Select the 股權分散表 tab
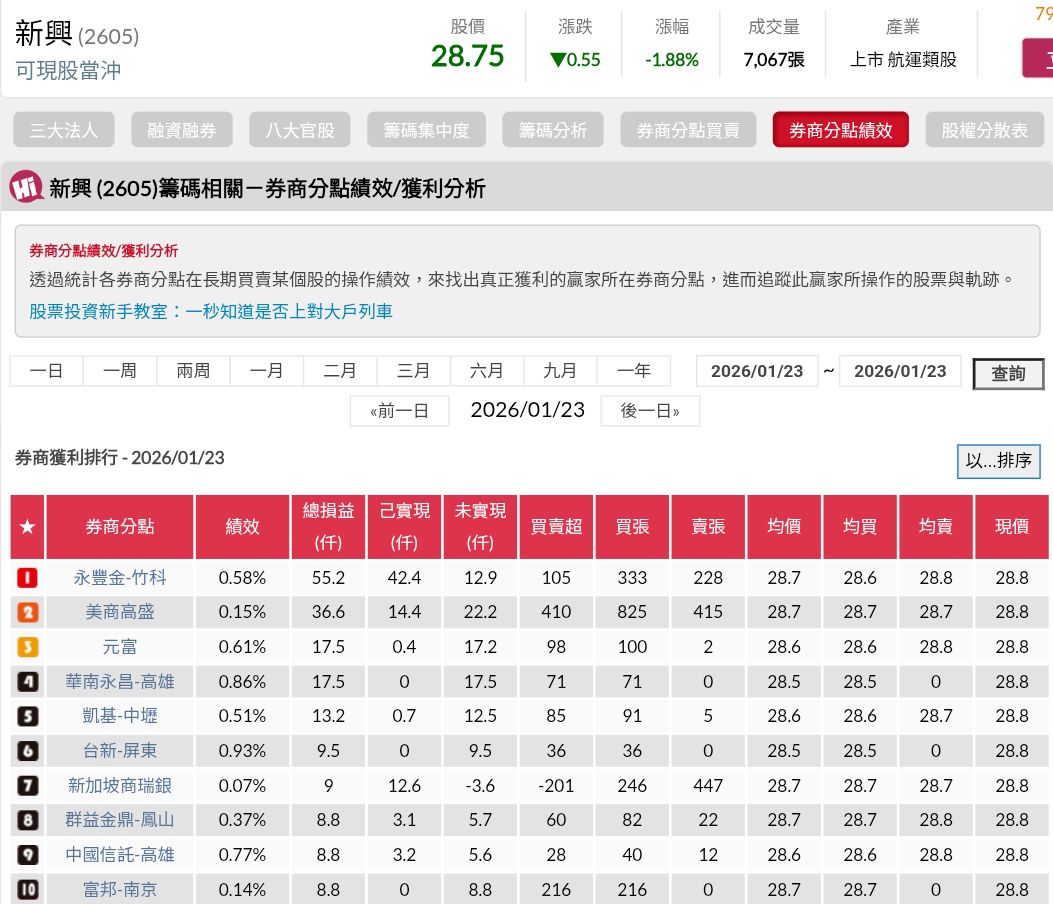This screenshot has height=904, width=1053. click(x=984, y=130)
